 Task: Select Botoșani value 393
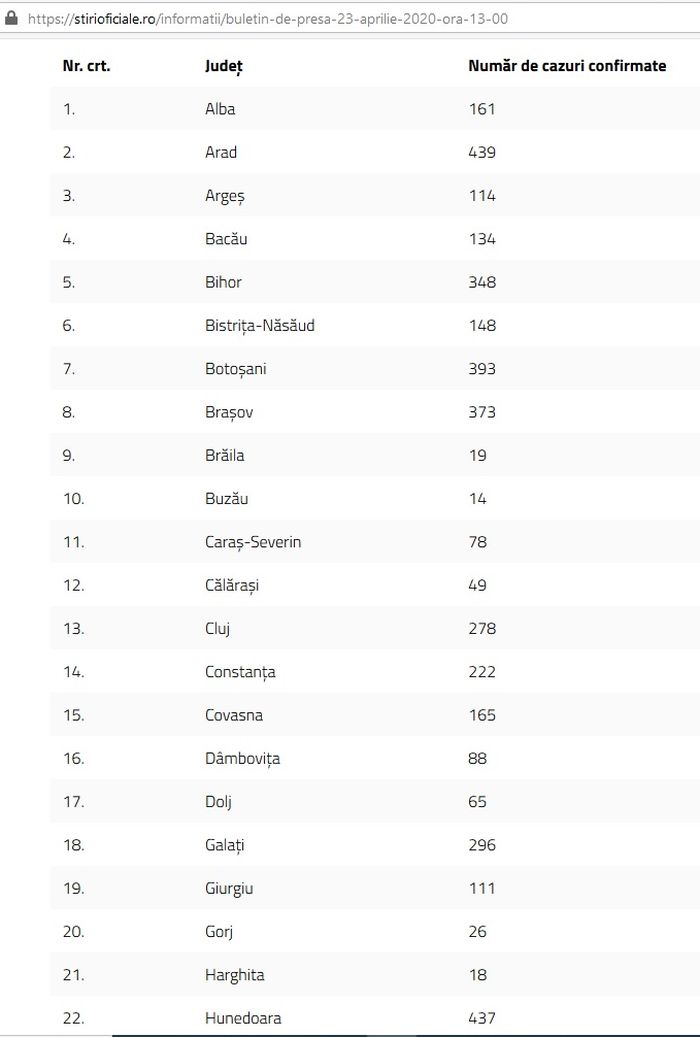[482, 368]
